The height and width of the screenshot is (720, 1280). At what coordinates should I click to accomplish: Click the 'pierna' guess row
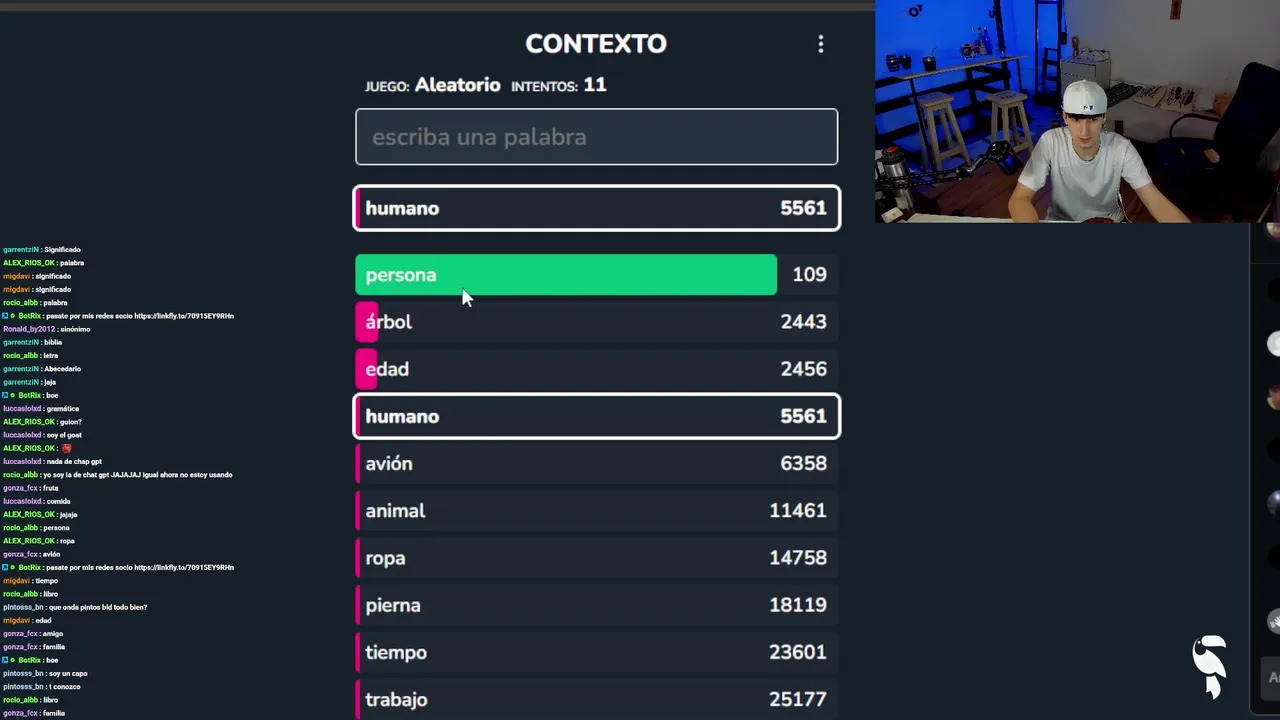pos(596,605)
